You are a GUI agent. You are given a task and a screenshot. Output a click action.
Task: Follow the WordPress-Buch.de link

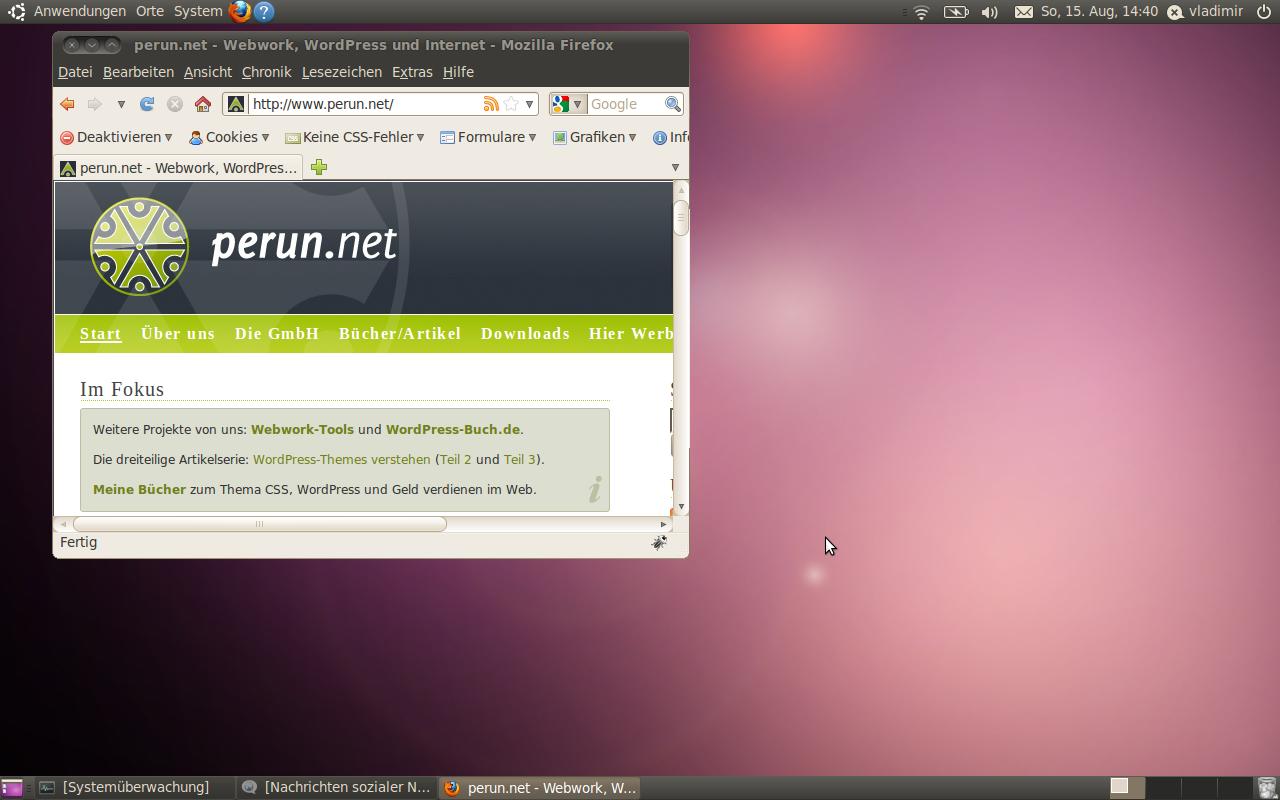[453, 429]
